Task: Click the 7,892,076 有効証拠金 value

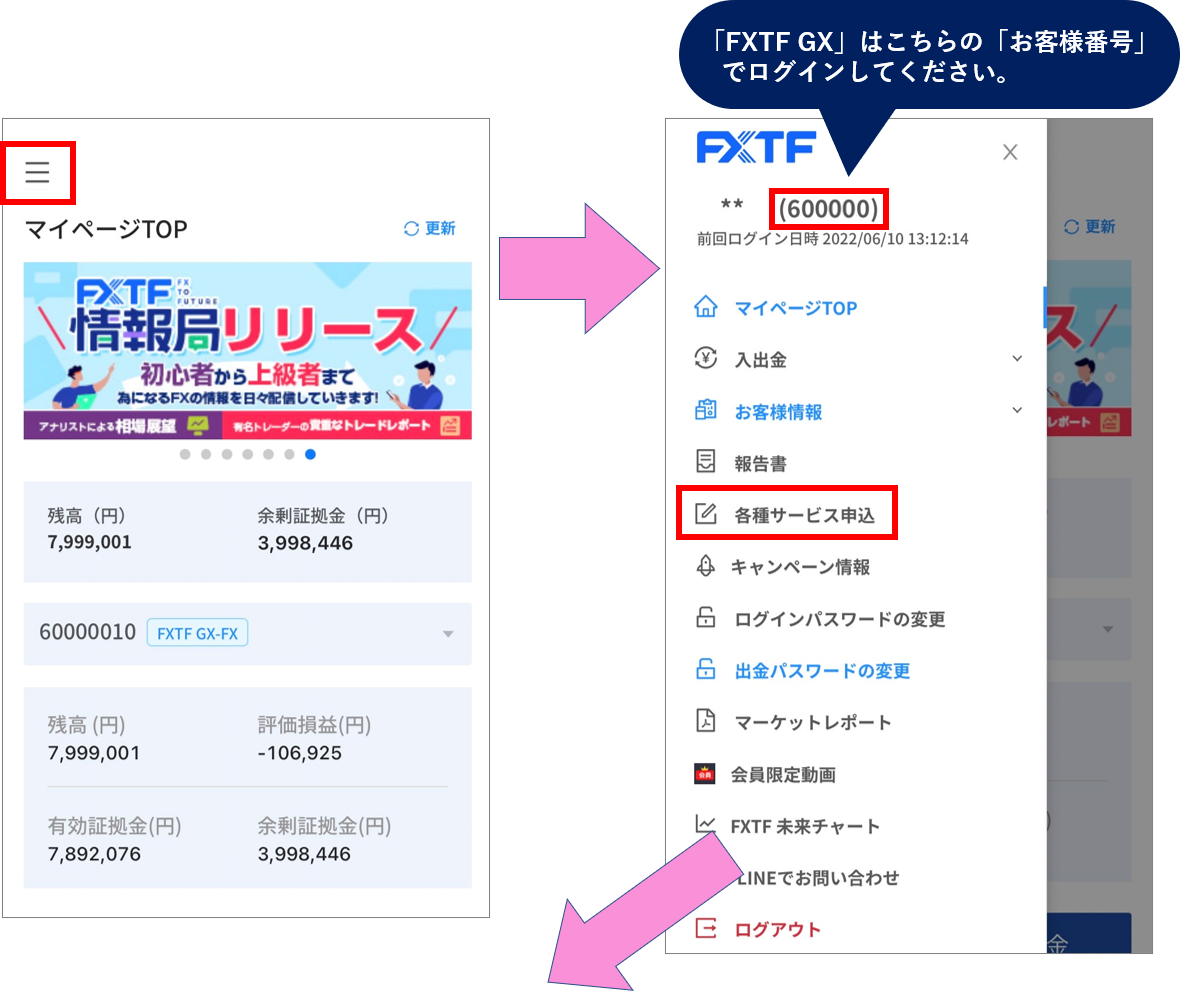Action: pos(94,854)
